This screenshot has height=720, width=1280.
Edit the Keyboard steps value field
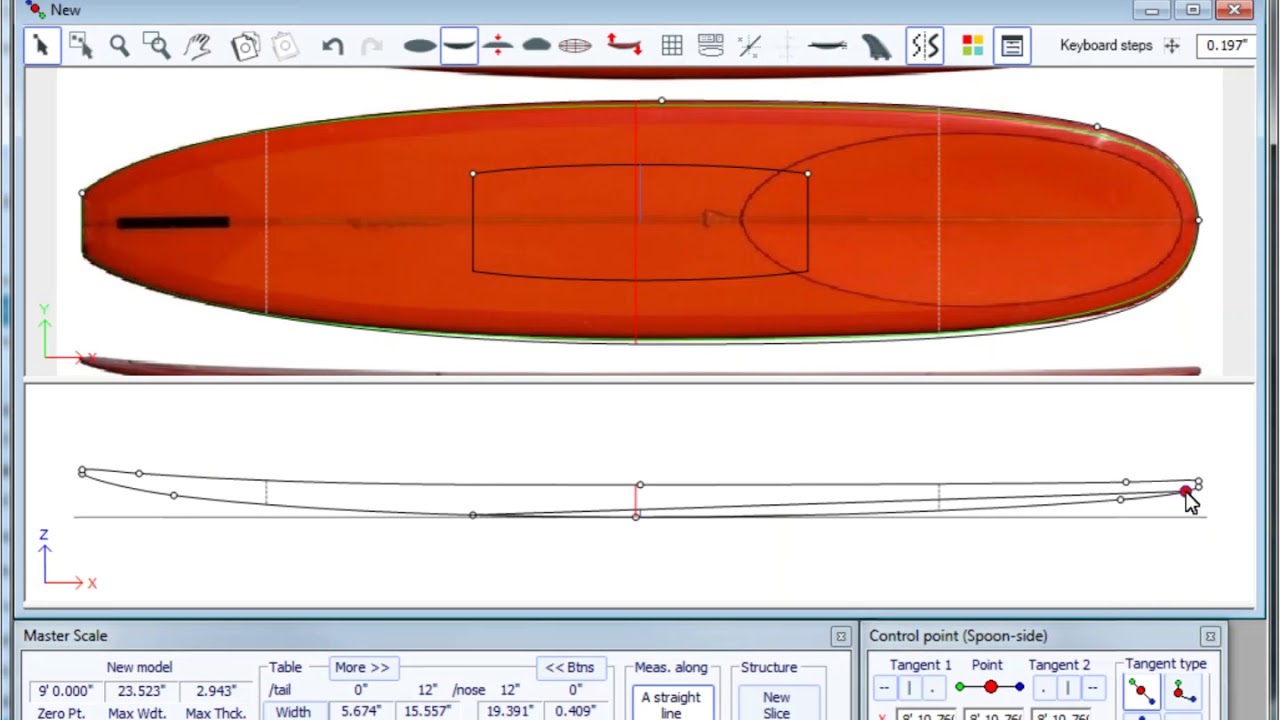pos(1226,46)
